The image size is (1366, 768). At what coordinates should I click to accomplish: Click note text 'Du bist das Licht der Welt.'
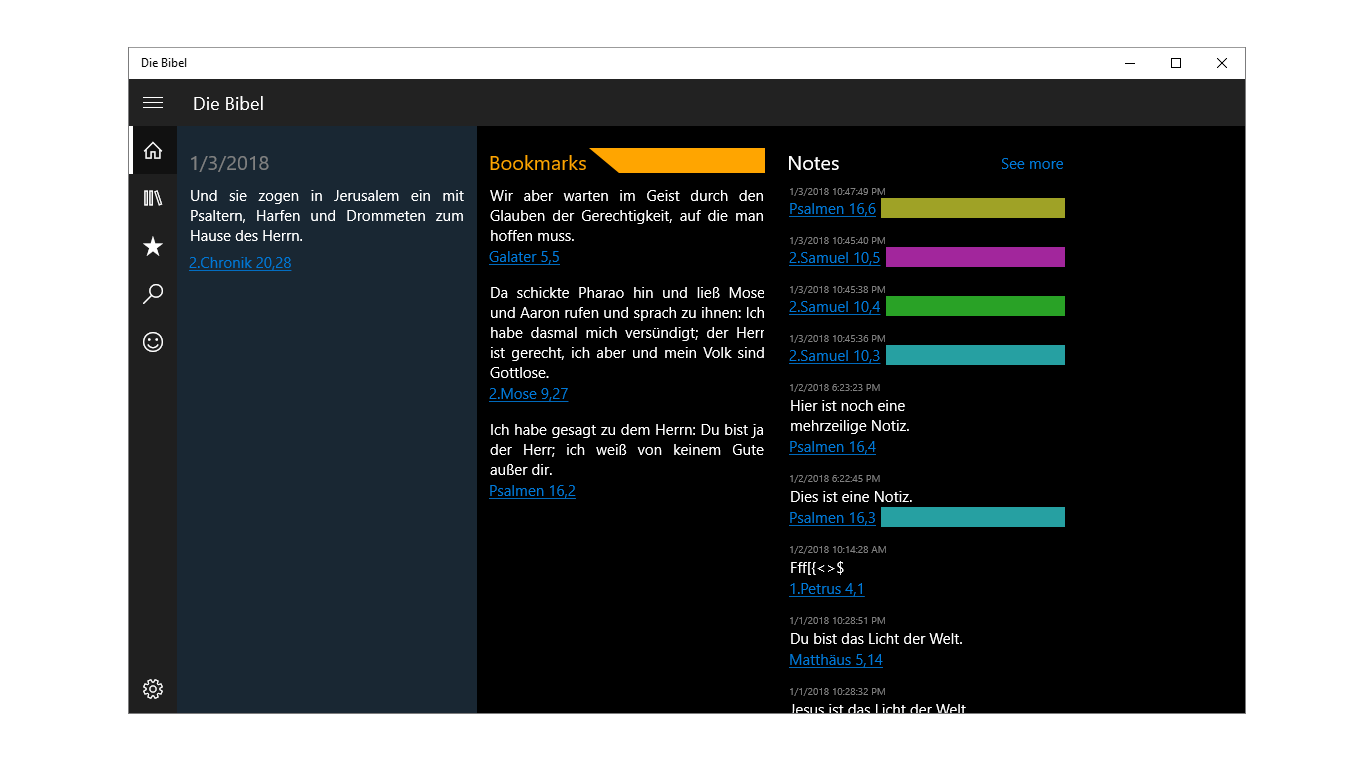click(x=876, y=639)
